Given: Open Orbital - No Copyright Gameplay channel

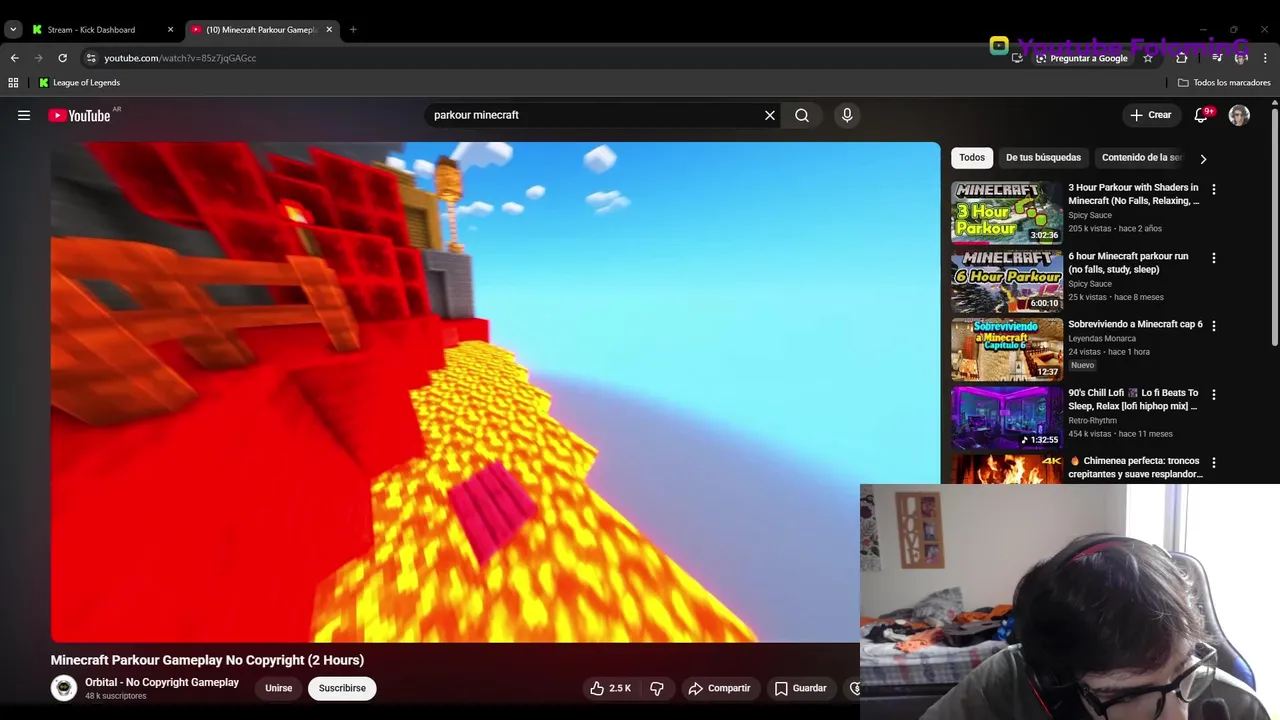Looking at the screenshot, I should [162, 682].
